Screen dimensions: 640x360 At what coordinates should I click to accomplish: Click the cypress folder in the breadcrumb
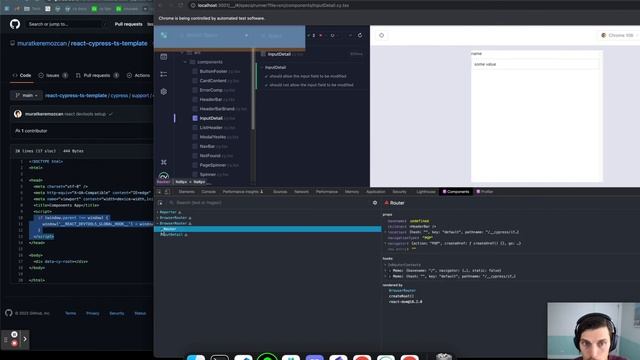(119, 96)
